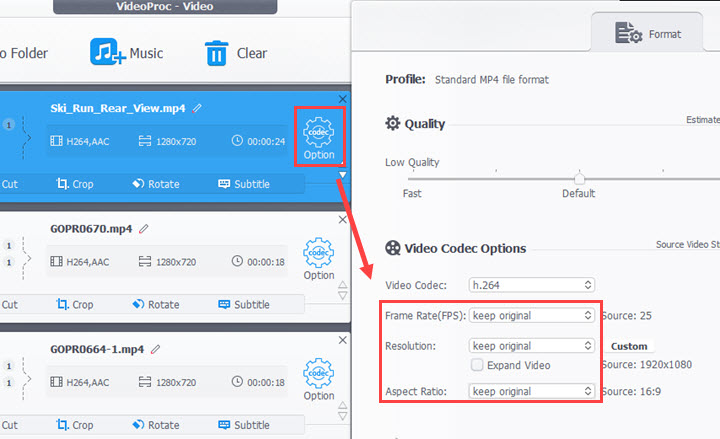Select stream 1 of Ski_Run_Rear_View.mp4
Image resolution: width=720 pixels, height=439 pixels.
coord(9,124)
